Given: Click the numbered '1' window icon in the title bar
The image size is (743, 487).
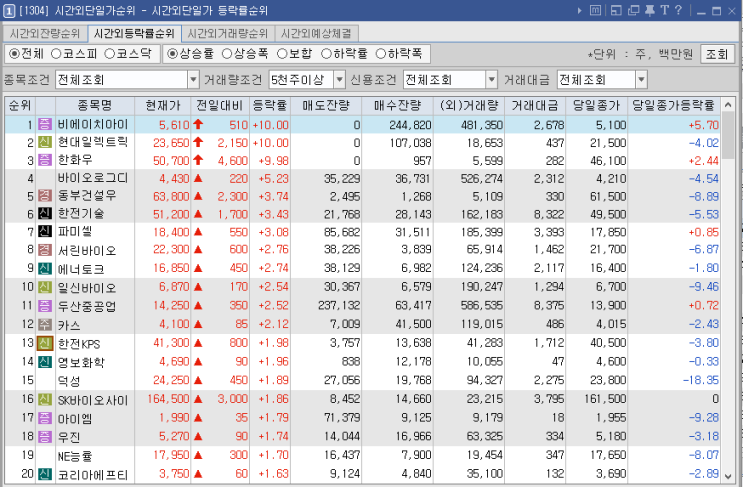Looking at the screenshot, I should tap(9, 11).
